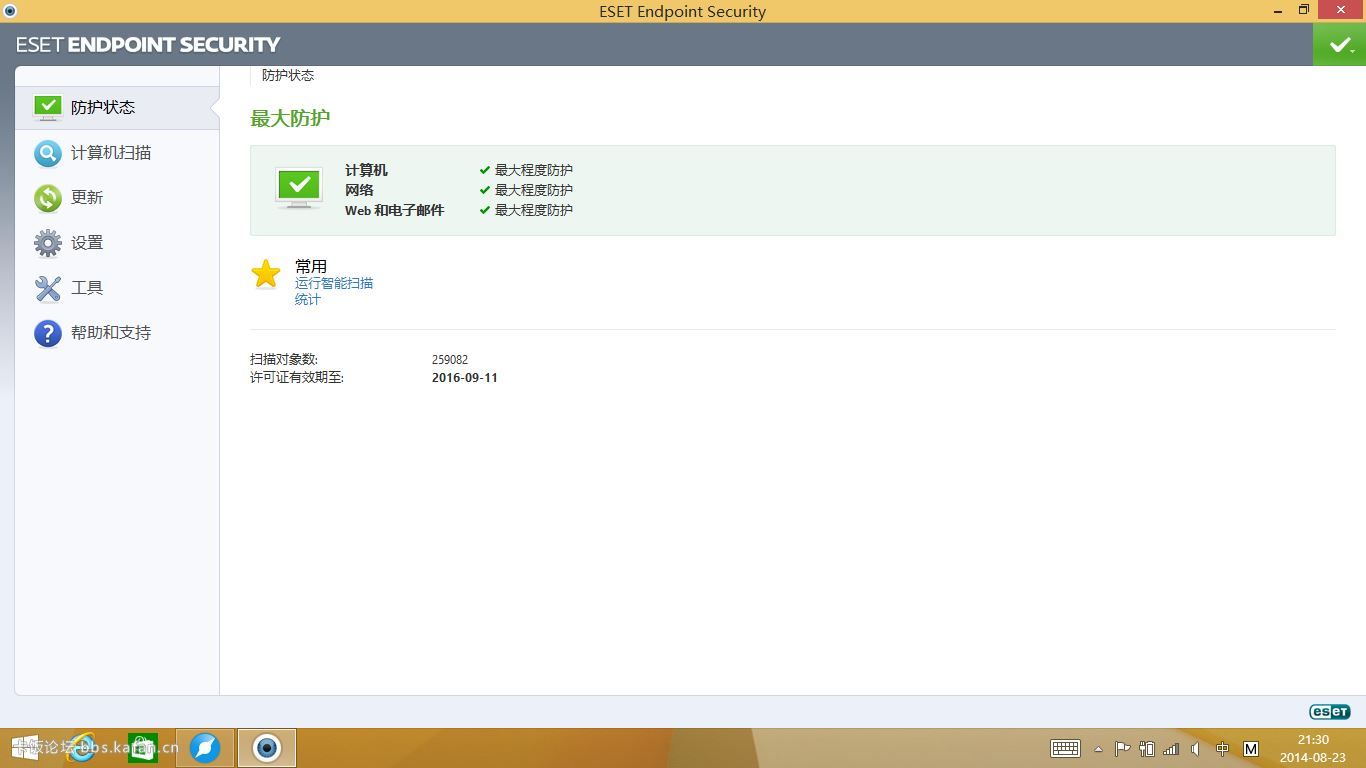Open 设置 using the gear icon
Screen dimensions: 1366x768
click(47, 242)
